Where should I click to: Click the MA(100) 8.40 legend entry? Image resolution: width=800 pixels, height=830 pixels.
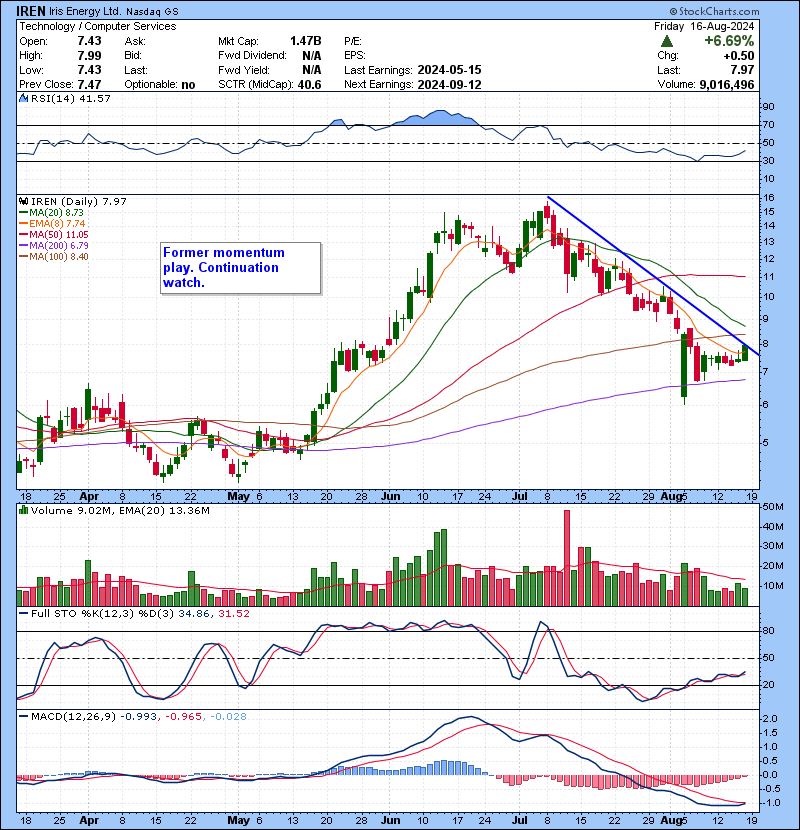(x=53, y=257)
